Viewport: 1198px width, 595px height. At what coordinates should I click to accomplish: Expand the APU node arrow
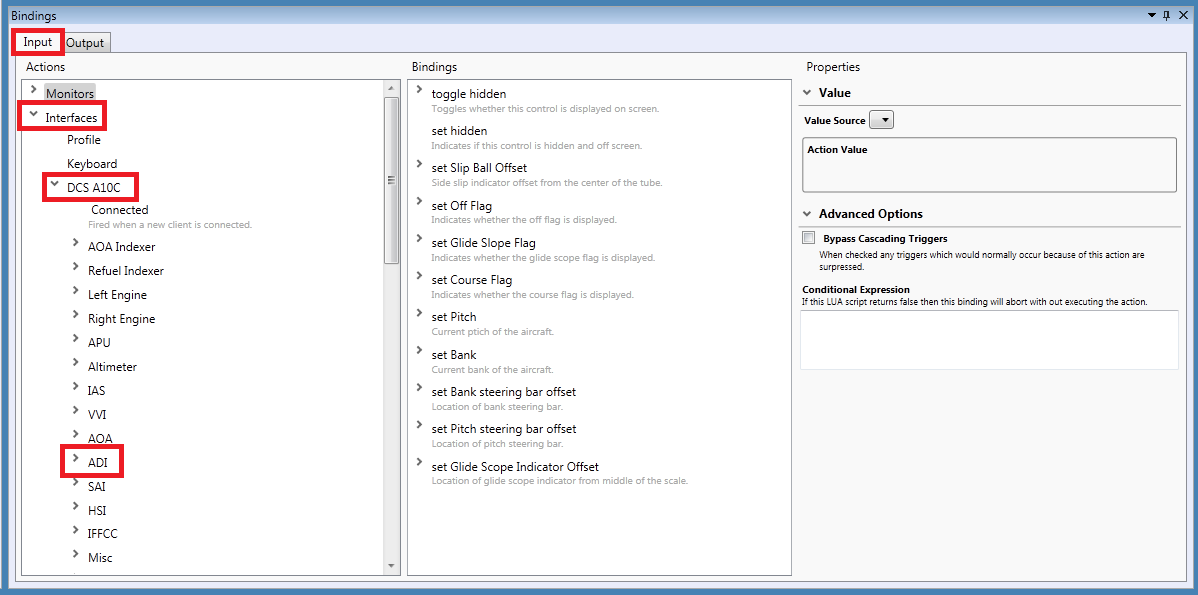point(76,338)
